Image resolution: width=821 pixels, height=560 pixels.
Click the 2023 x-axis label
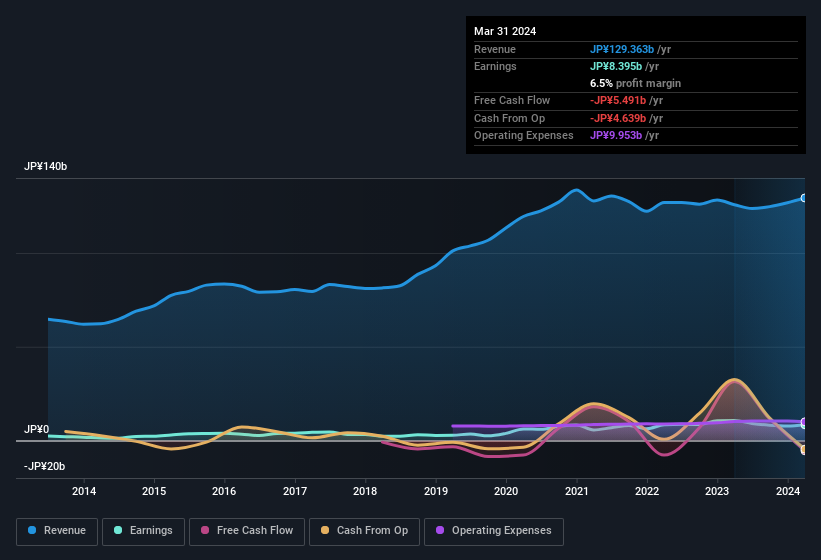point(717,491)
